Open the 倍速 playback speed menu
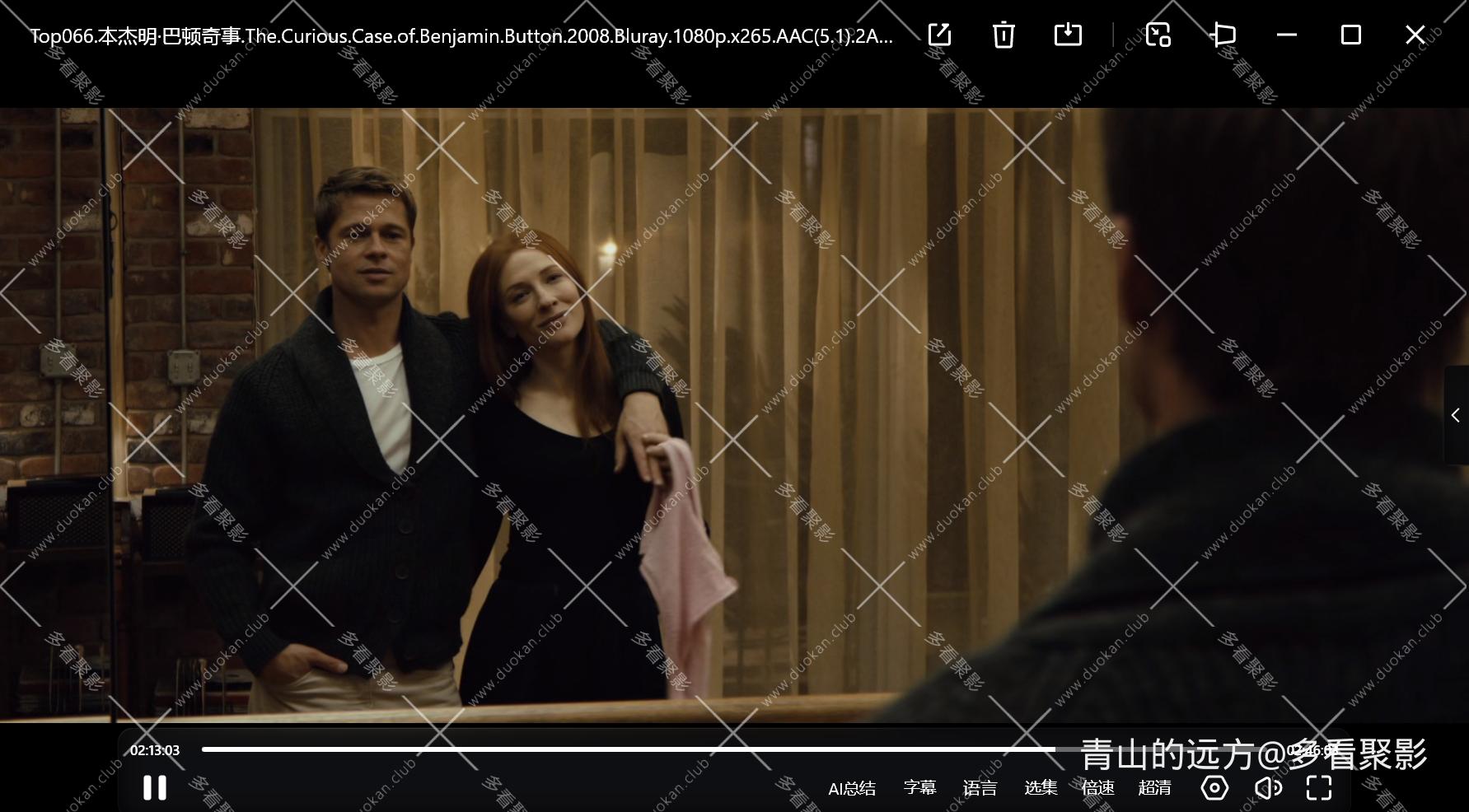The image size is (1469, 812). click(x=1097, y=788)
